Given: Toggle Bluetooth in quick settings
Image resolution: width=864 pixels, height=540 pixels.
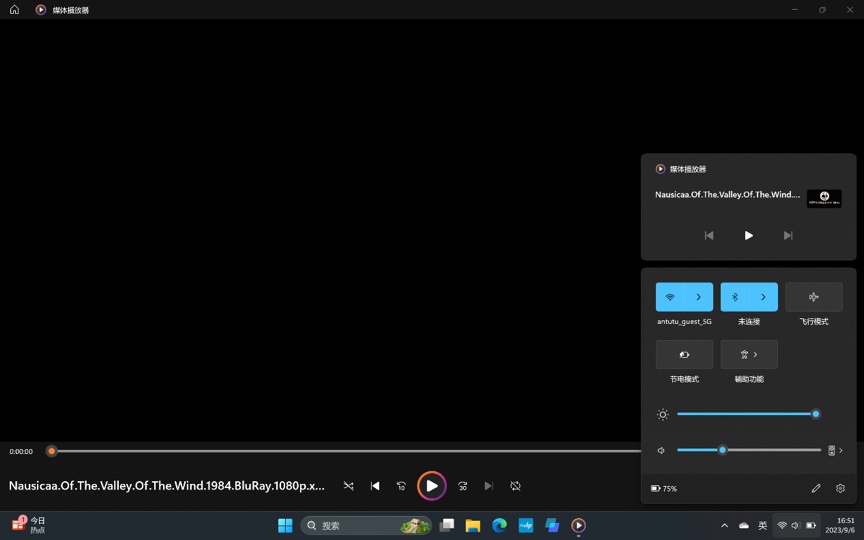Looking at the screenshot, I should click(x=735, y=297).
